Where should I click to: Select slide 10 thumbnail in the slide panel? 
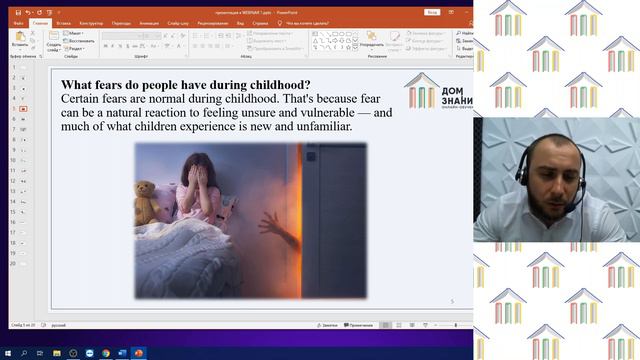[x=23, y=160]
